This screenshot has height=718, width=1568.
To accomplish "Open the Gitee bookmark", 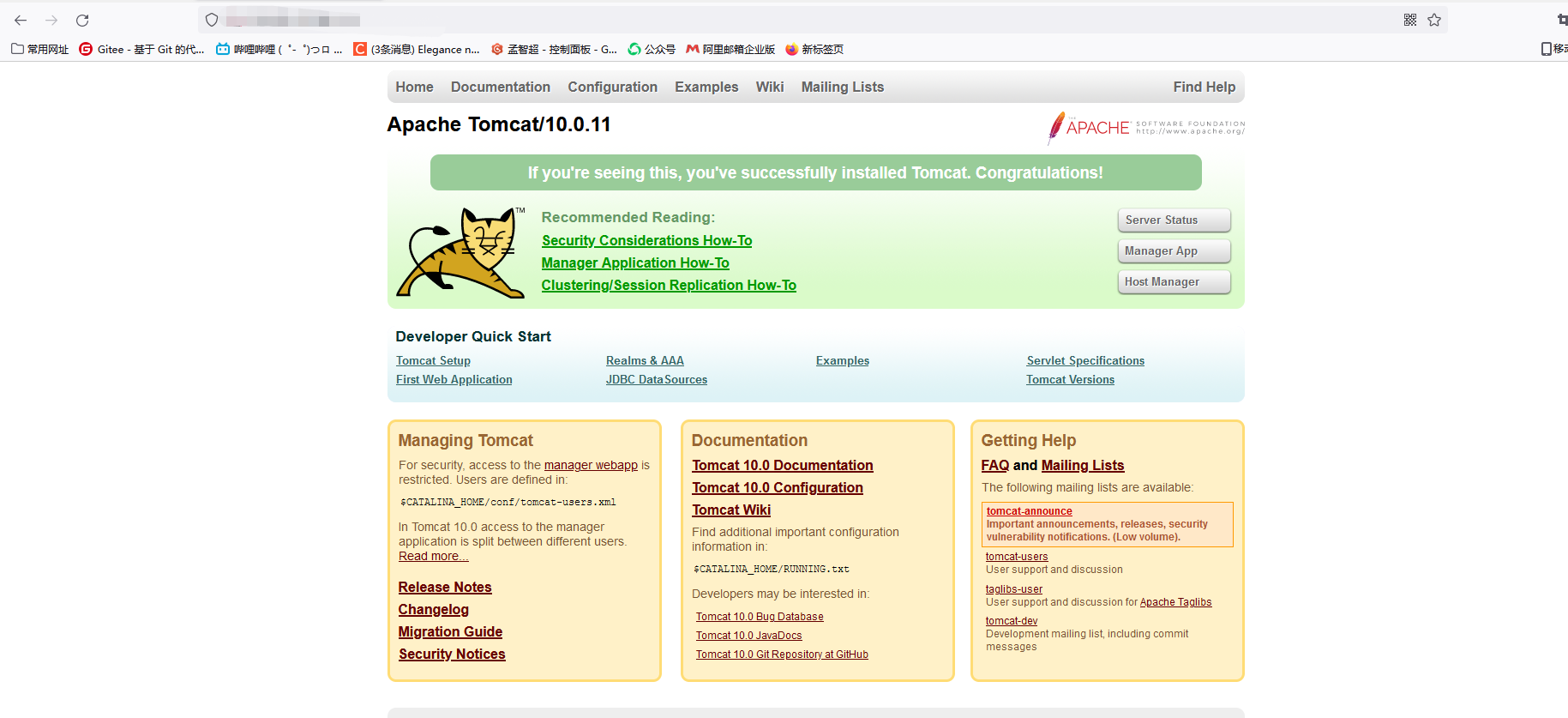I will [x=141, y=49].
